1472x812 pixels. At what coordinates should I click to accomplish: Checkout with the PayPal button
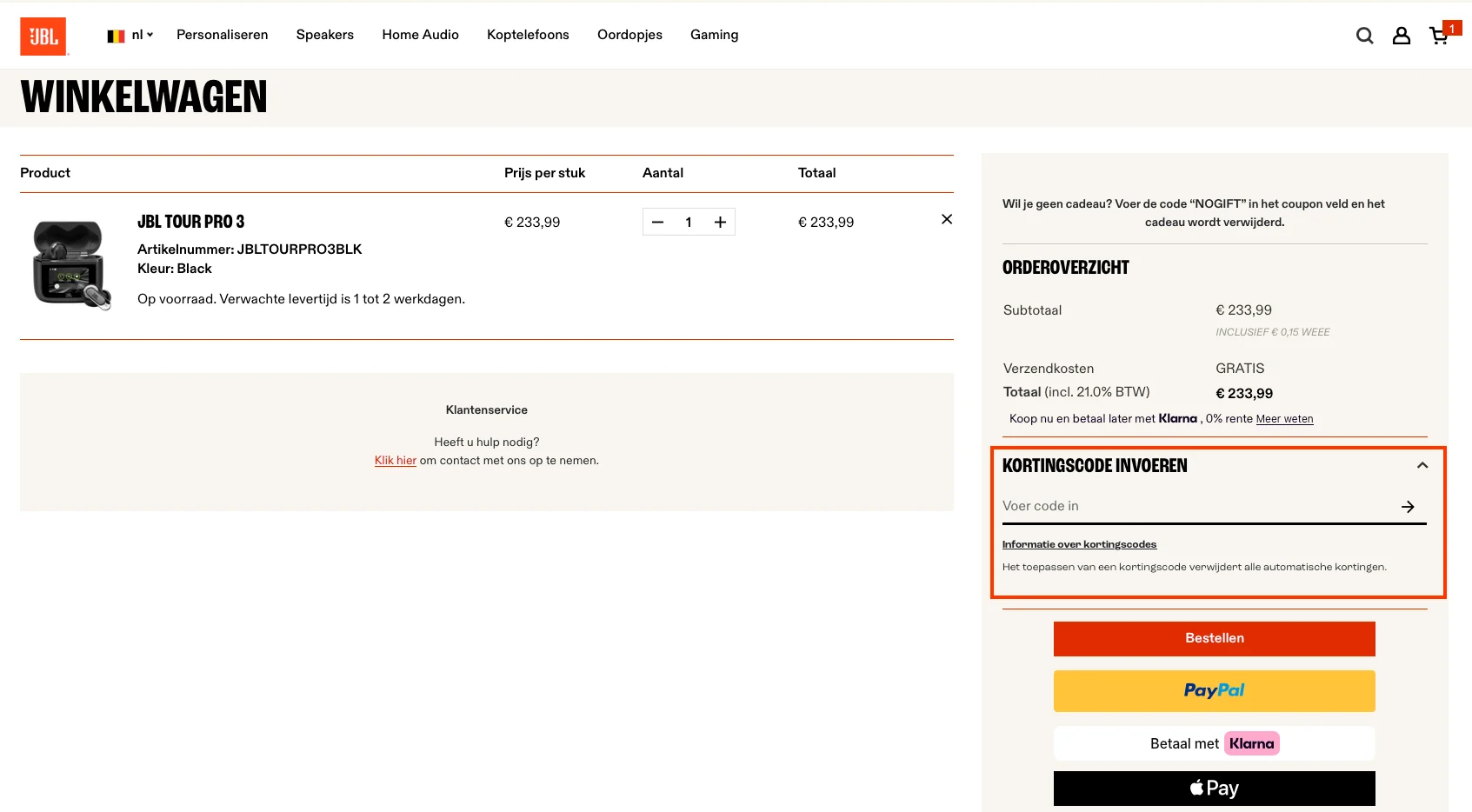point(1214,690)
